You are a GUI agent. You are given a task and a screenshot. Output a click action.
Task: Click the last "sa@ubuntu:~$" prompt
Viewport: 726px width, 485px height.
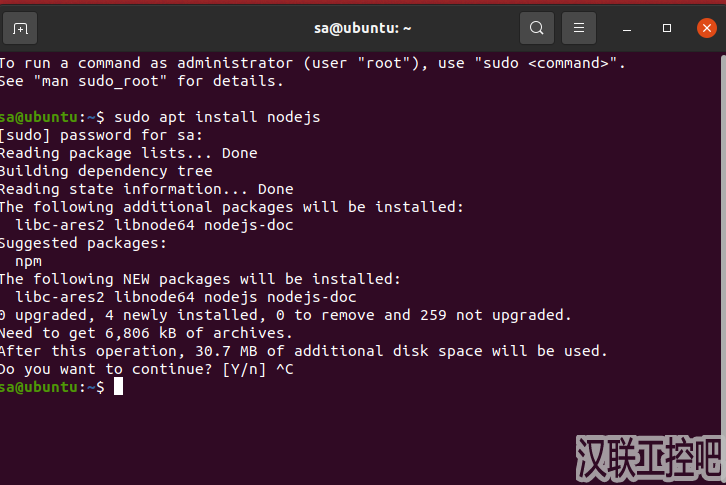pyautogui.click(x=52, y=387)
